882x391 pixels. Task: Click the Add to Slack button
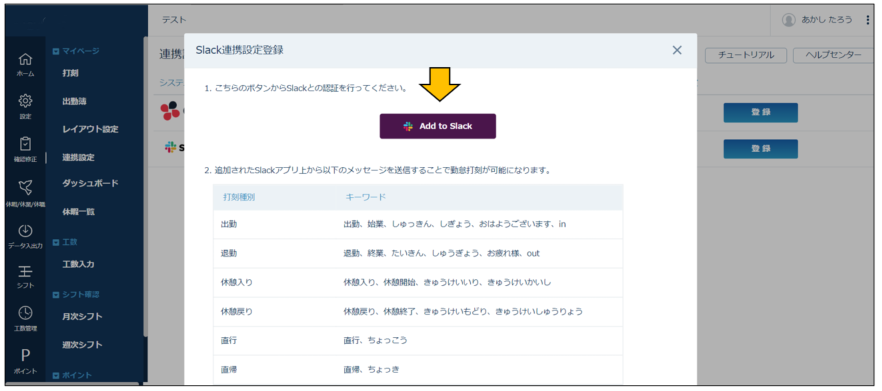pyautogui.click(x=438, y=126)
